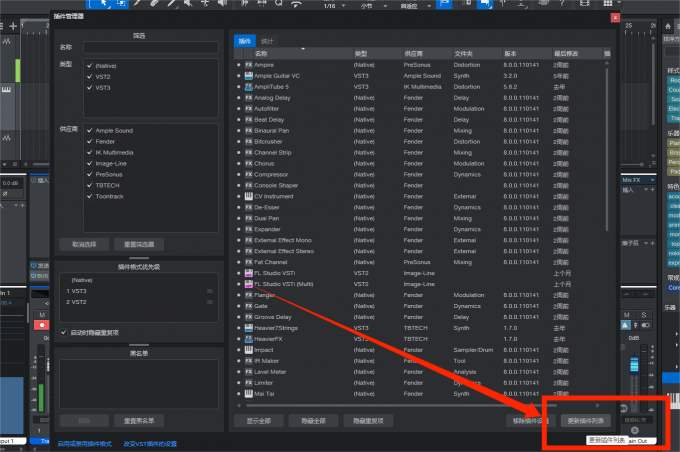Click the horizontal scrollbar under the plugin list
Viewport: 680px width, 452px height.
click(x=400, y=404)
